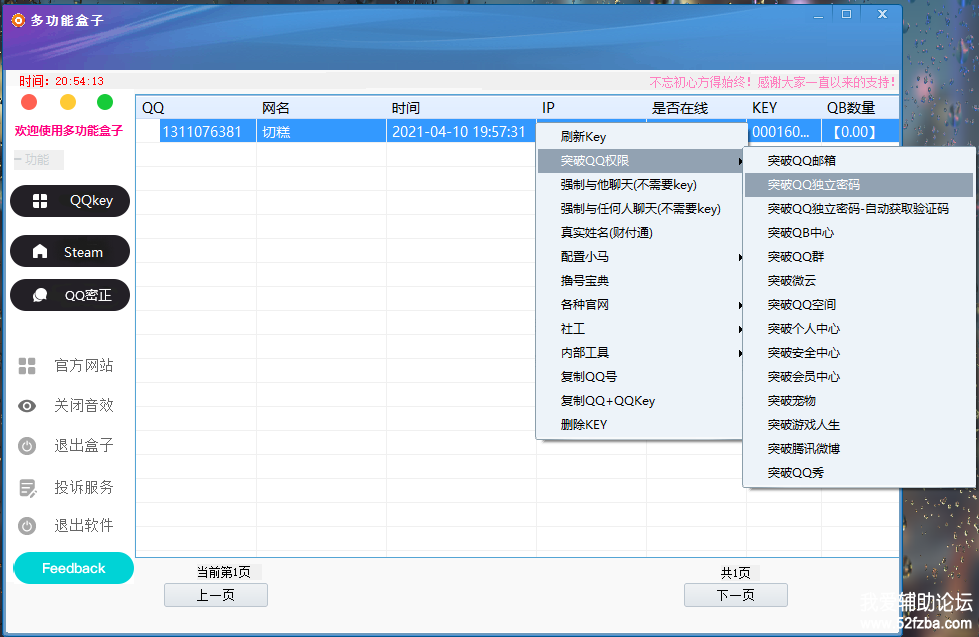Select 突破安全中心 in the submenu
Viewport: 979px width, 637px height.
[x=859, y=353]
